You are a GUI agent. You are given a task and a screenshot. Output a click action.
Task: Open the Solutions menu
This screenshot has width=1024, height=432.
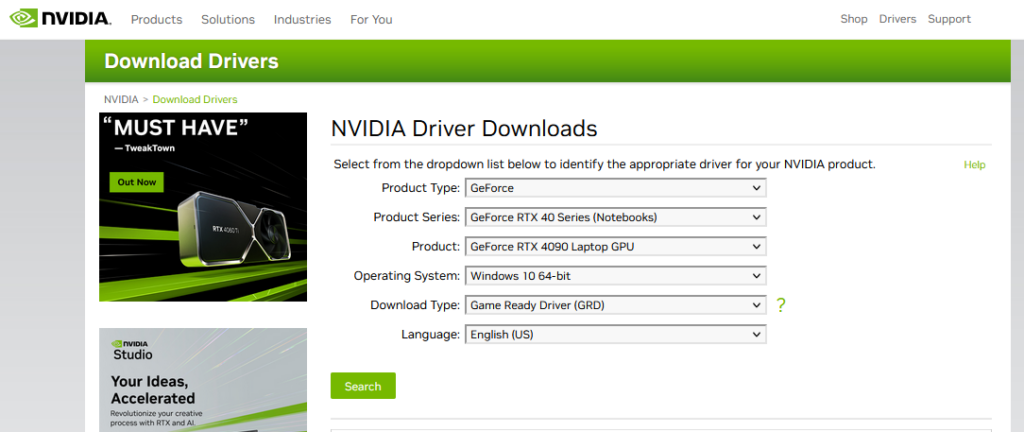pyautogui.click(x=228, y=20)
